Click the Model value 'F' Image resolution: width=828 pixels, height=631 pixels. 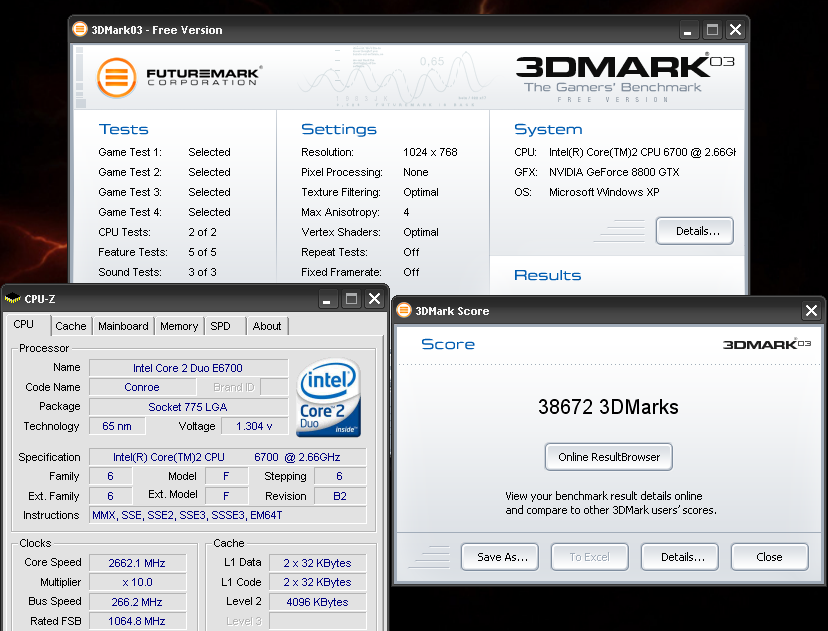coord(227,476)
